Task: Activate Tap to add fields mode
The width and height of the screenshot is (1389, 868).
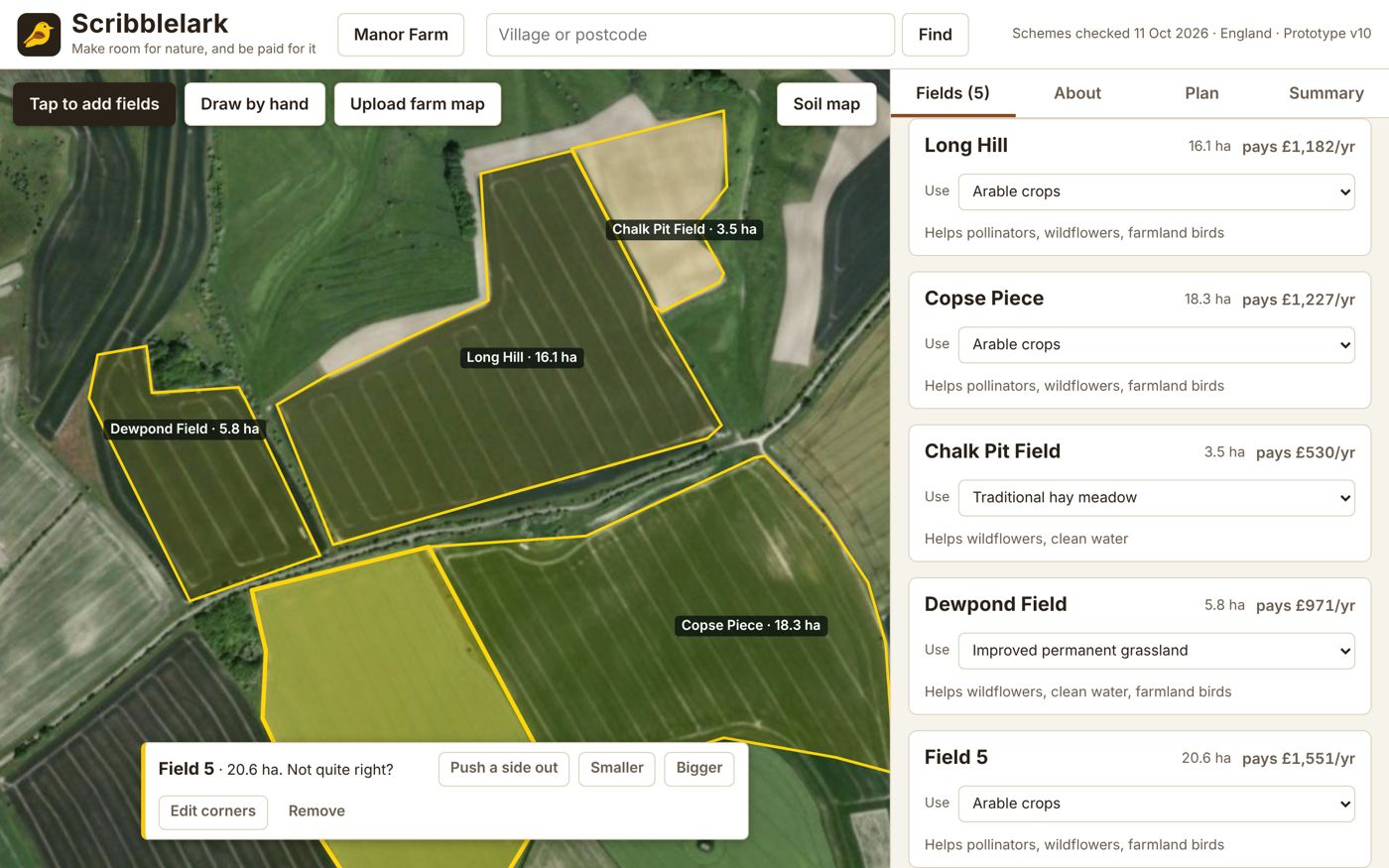Action: (x=94, y=104)
